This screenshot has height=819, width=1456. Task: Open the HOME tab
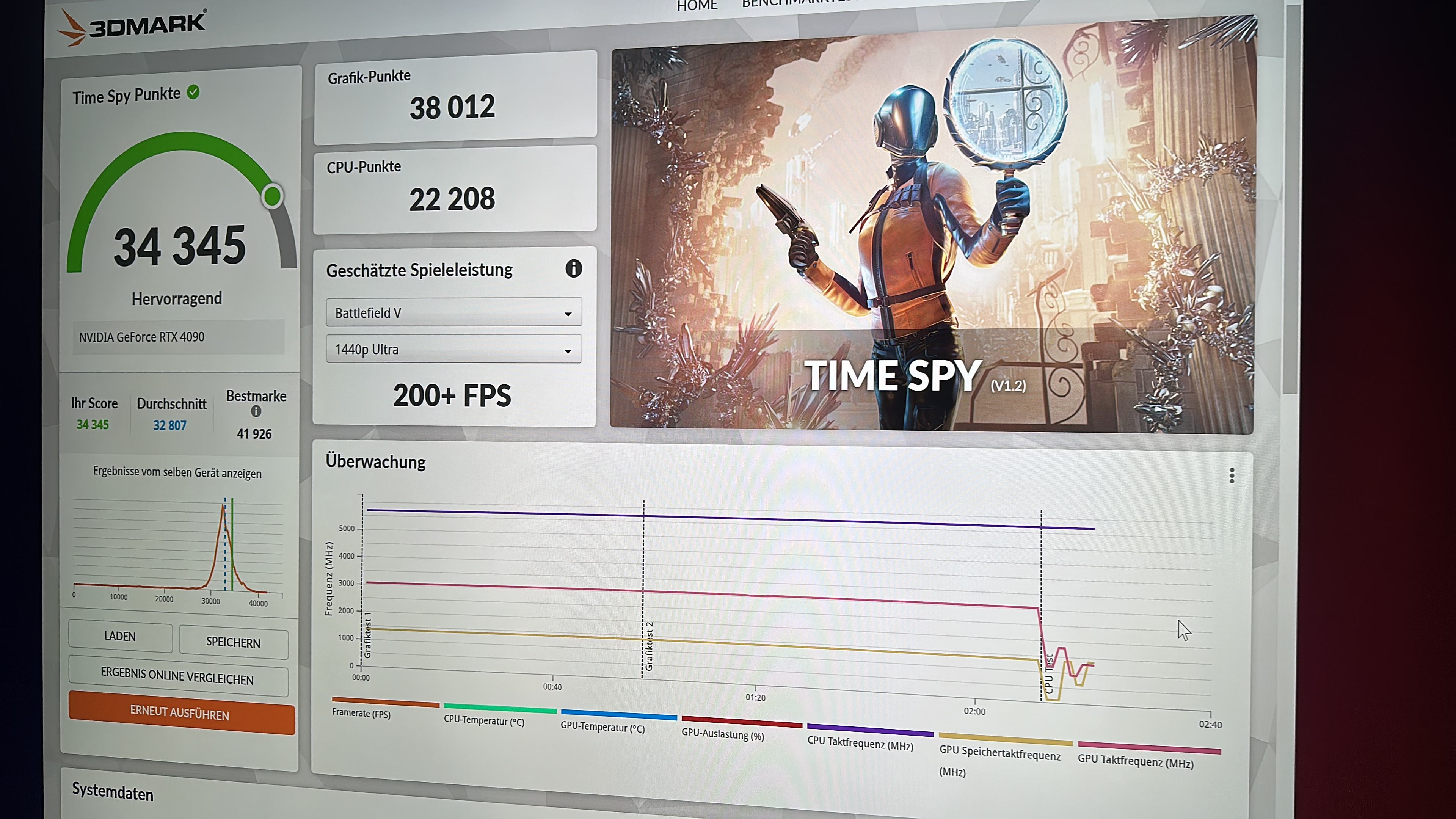tap(697, 6)
